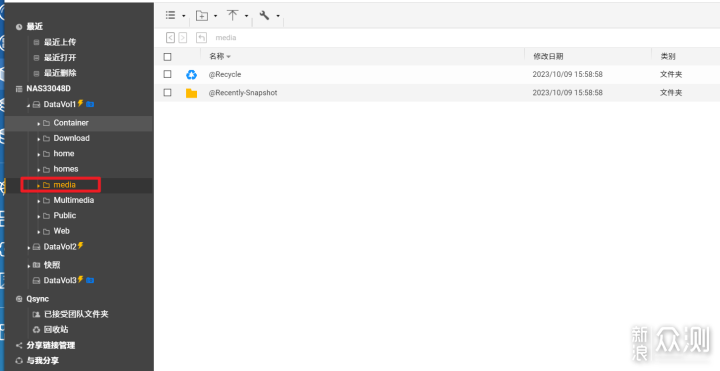The image size is (720, 371).
Task: Open the wrench tools icon
Action: pos(264,15)
